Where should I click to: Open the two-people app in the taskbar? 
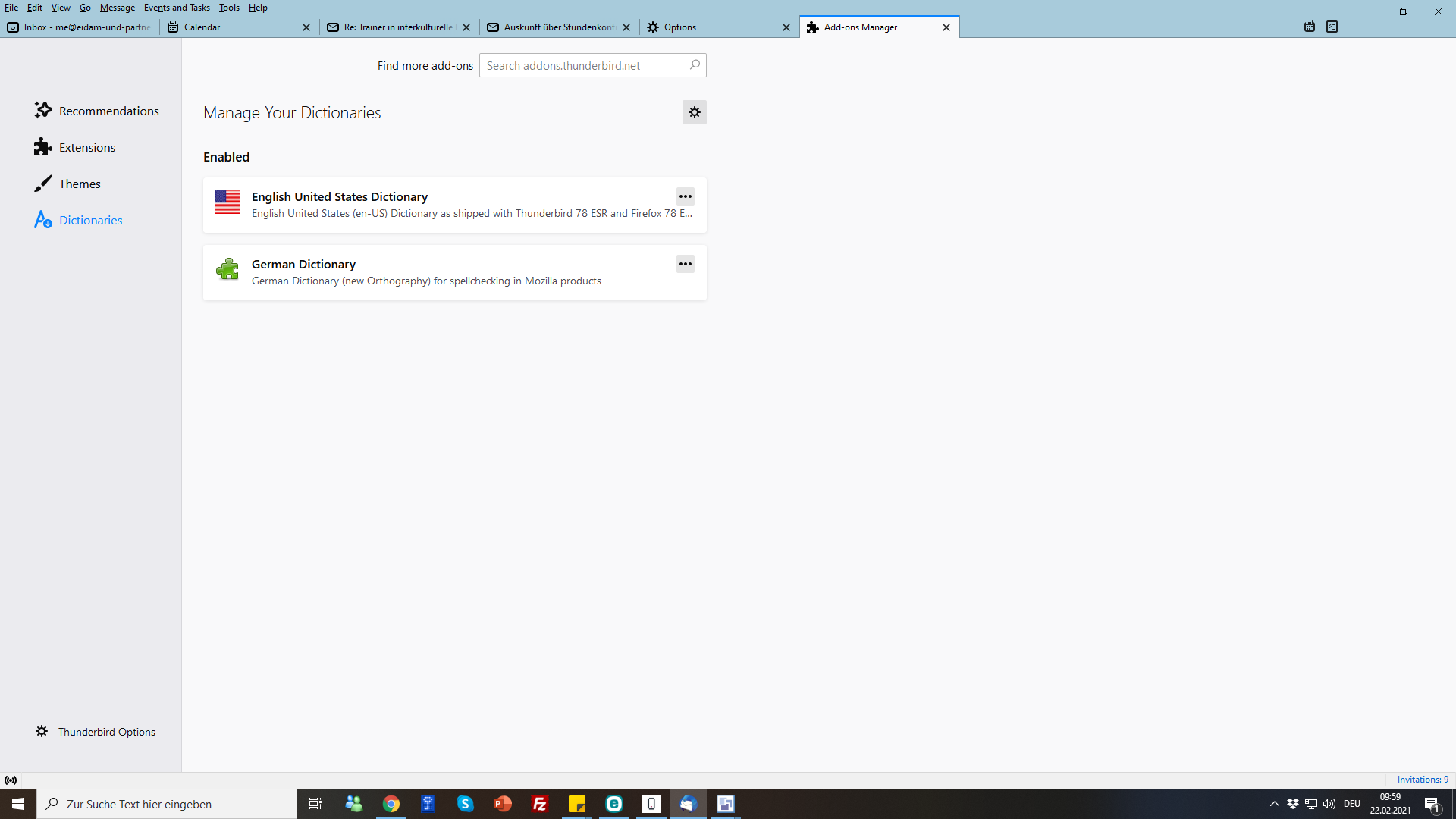point(354,804)
